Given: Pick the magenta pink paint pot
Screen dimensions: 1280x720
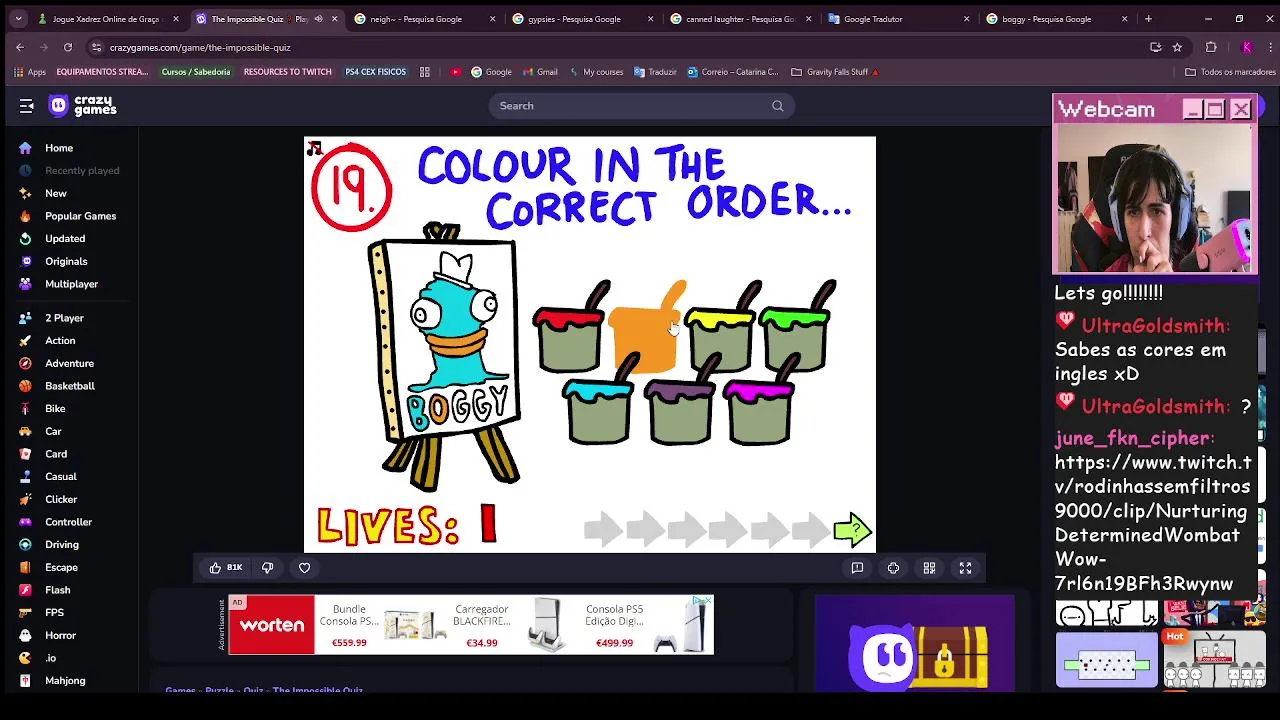Looking at the screenshot, I should pyautogui.click(x=760, y=411).
